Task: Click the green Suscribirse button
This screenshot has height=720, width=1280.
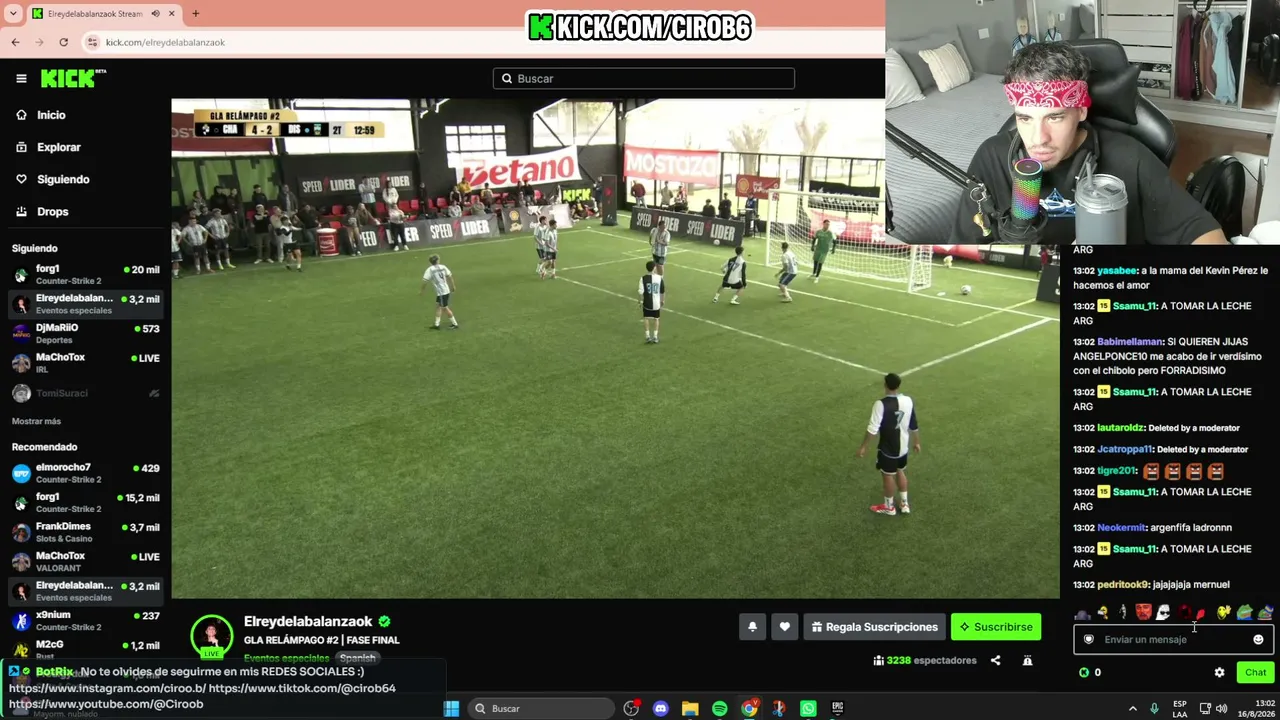Action: pyautogui.click(x=996, y=627)
